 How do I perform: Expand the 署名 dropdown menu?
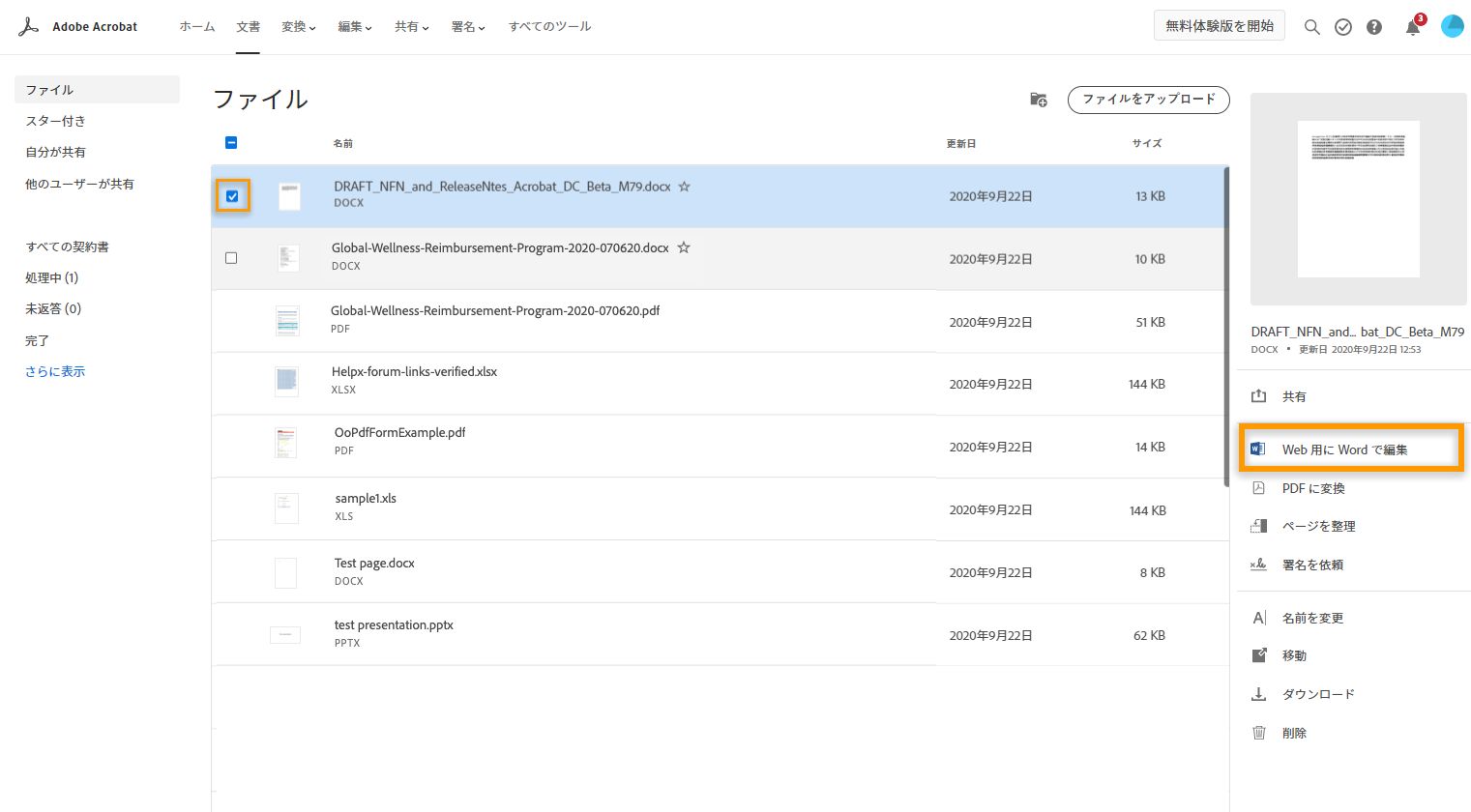coord(468,27)
